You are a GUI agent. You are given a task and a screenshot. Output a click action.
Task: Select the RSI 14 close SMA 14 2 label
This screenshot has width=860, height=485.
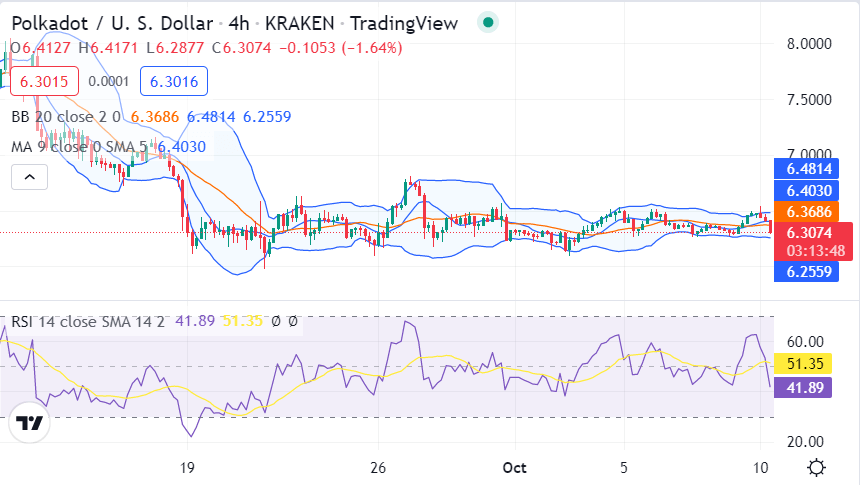click(x=88, y=321)
